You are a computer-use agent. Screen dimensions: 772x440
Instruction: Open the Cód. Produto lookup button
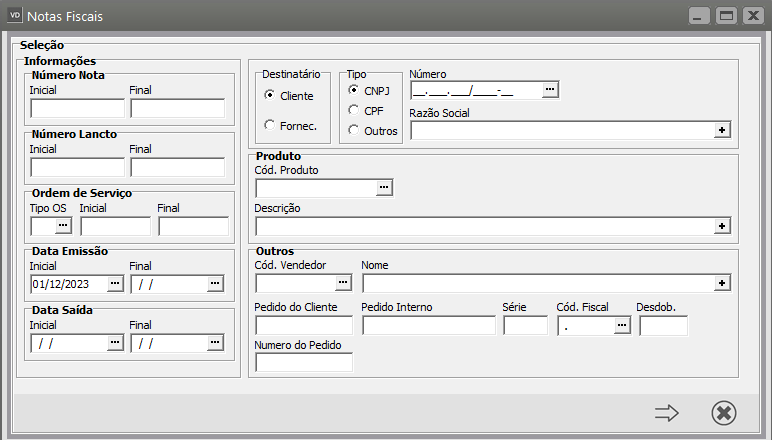[384, 187]
